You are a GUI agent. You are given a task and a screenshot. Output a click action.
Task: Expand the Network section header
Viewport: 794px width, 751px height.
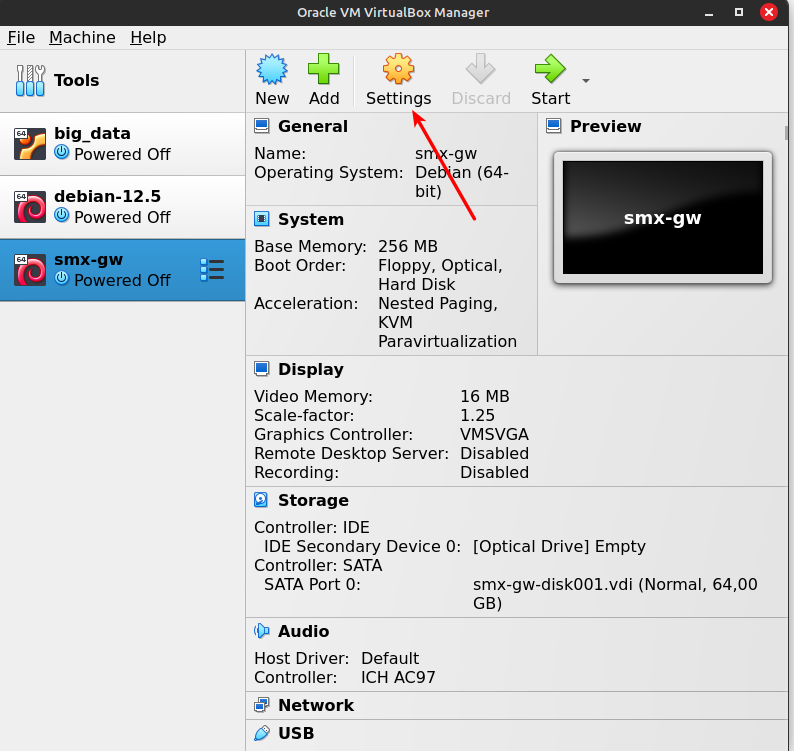click(x=315, y=705)
